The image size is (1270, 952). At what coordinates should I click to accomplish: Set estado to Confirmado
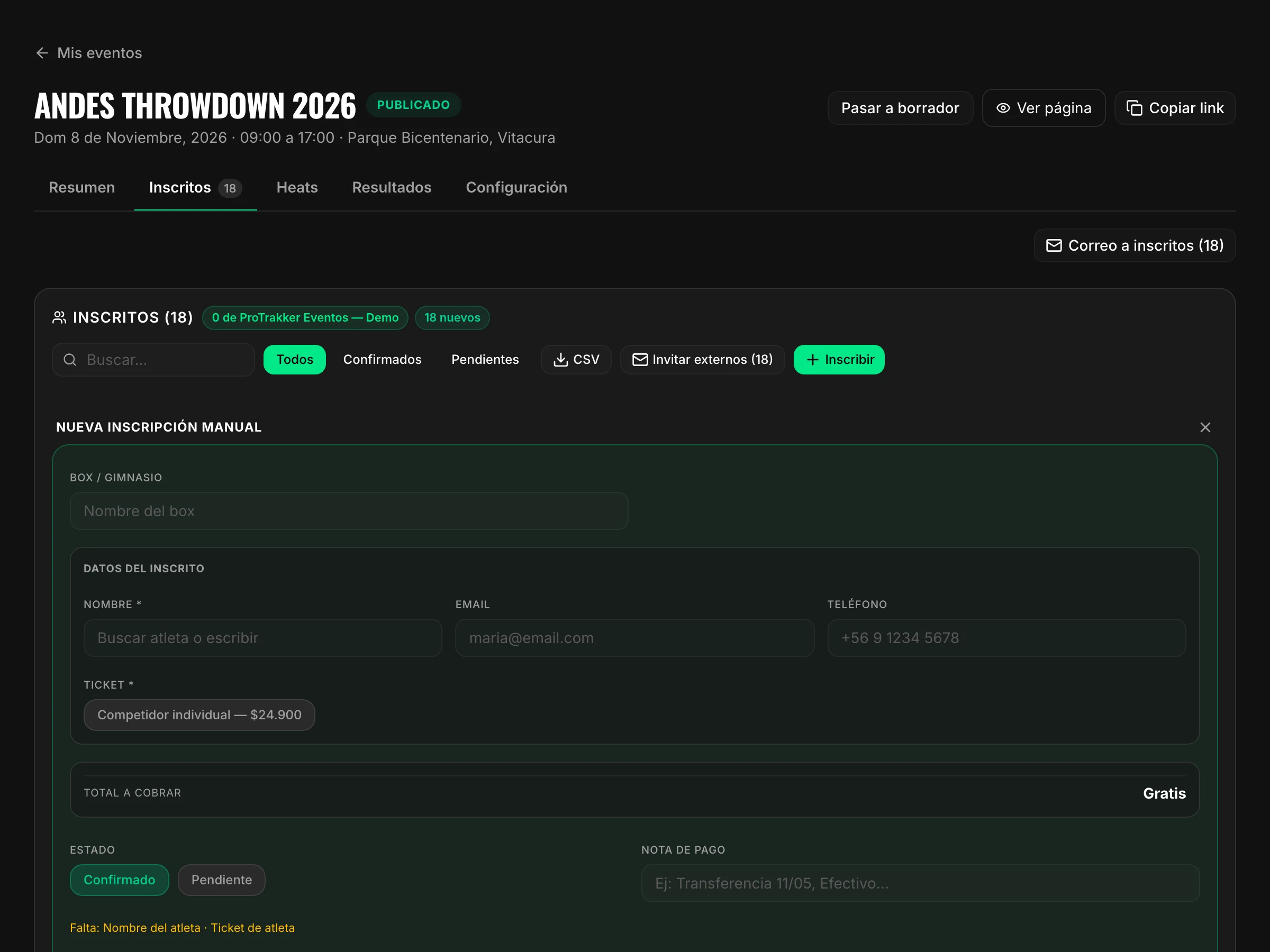point(120,880)
